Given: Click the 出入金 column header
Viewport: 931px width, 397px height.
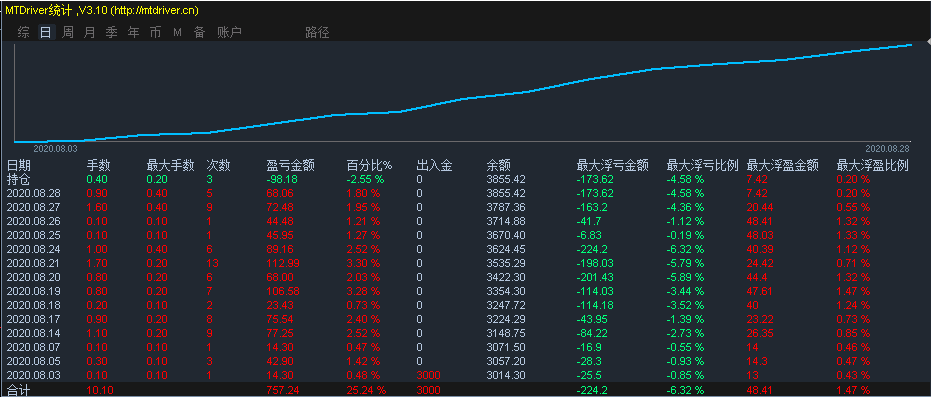Looking at the screenshot, I should [435, 165].
